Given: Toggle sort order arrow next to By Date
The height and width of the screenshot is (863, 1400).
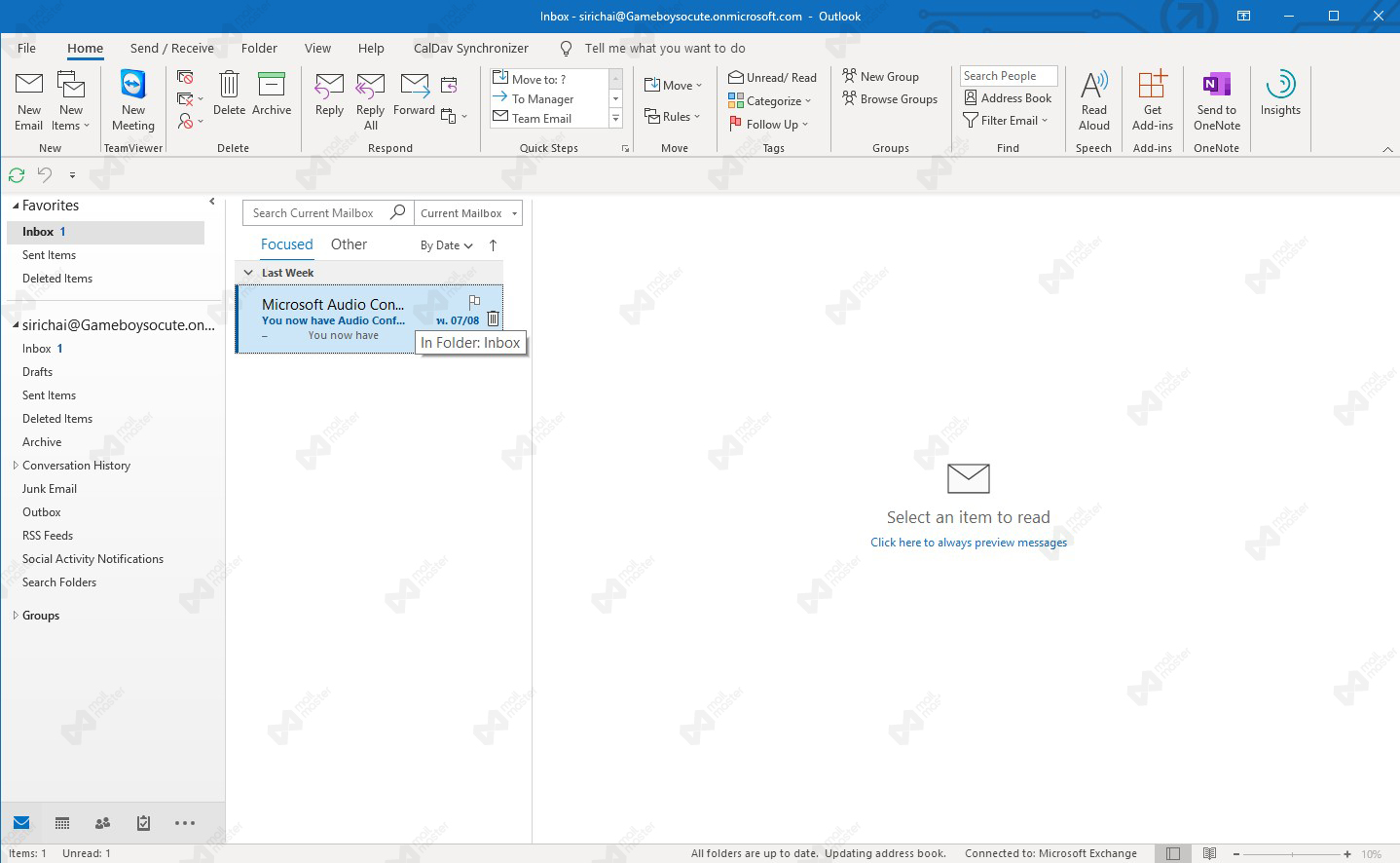Looking at the screenshot, I should pos(493,245).
